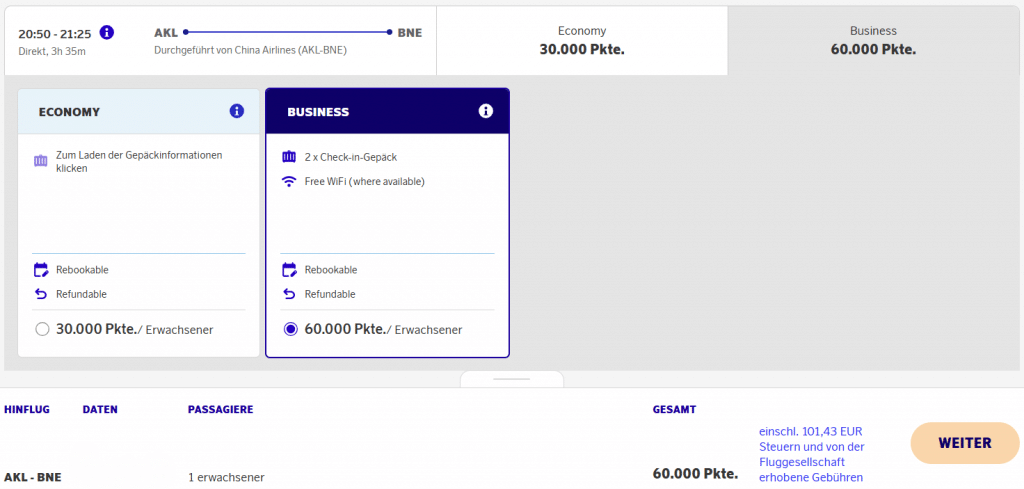Open the Business card info icon
Image resolution: width=1024 pixels, height=489 pixels.
[486, 111]
